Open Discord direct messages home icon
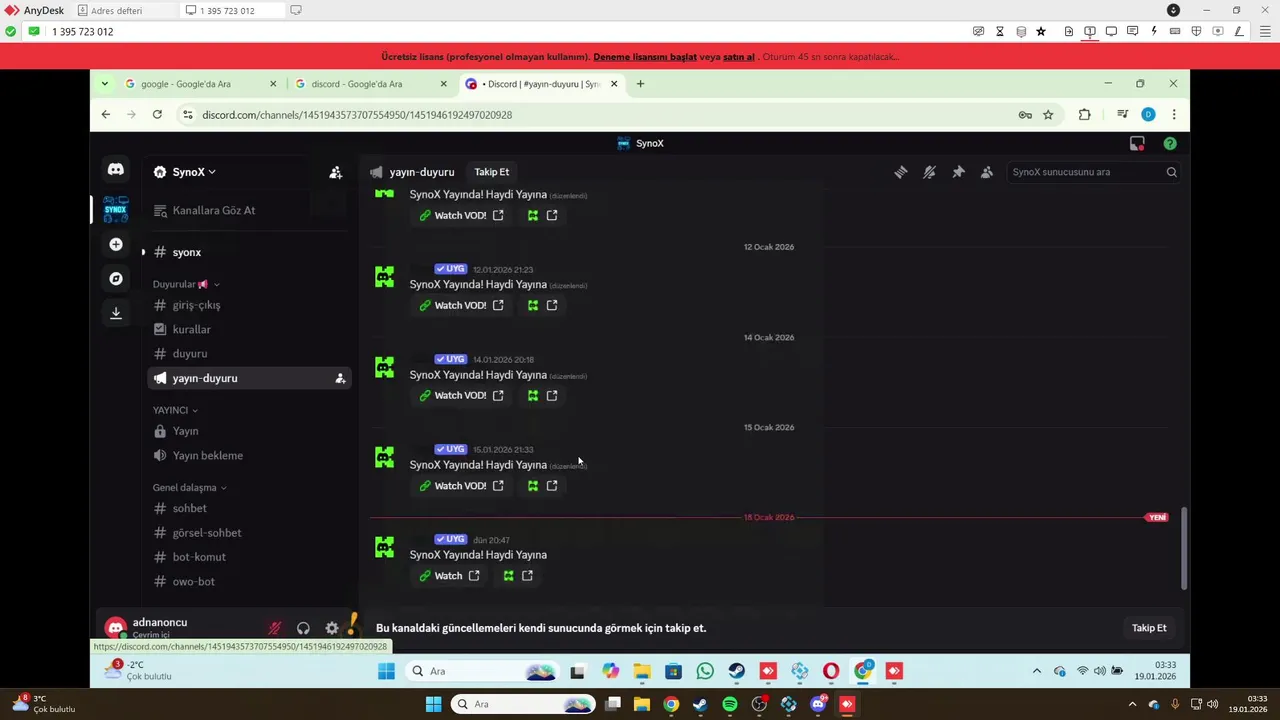 116,170
